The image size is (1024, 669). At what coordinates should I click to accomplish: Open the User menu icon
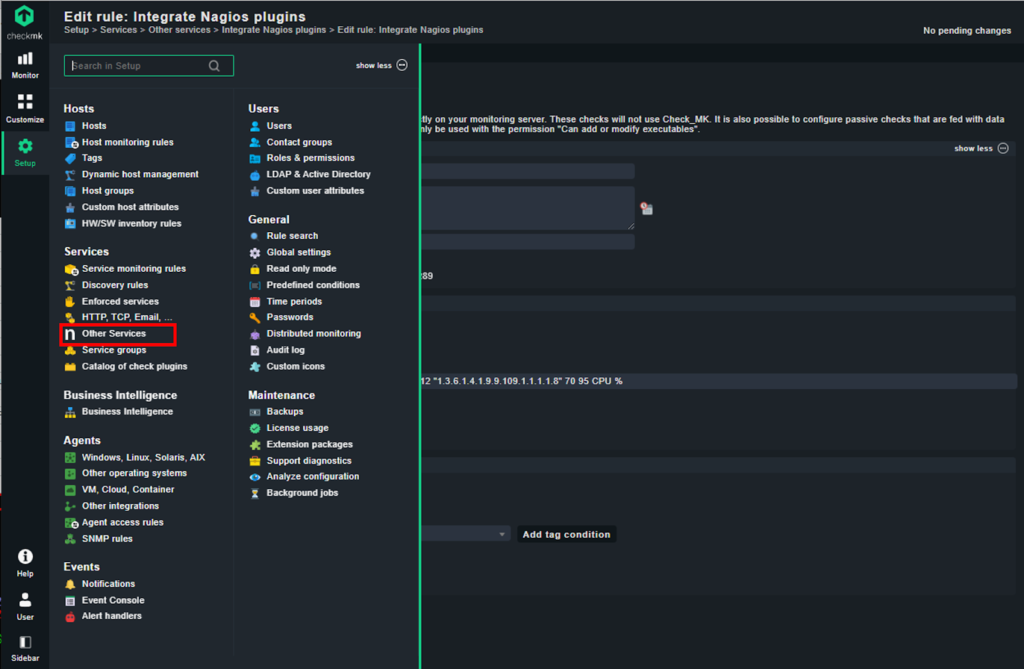[x=25, y=606]
